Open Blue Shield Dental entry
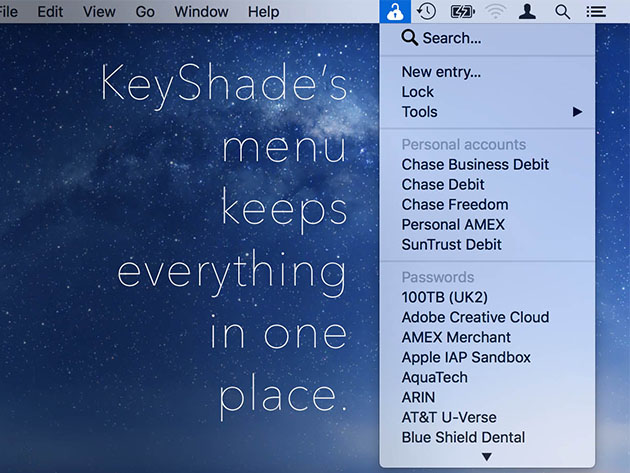 (x=487, y=437)
